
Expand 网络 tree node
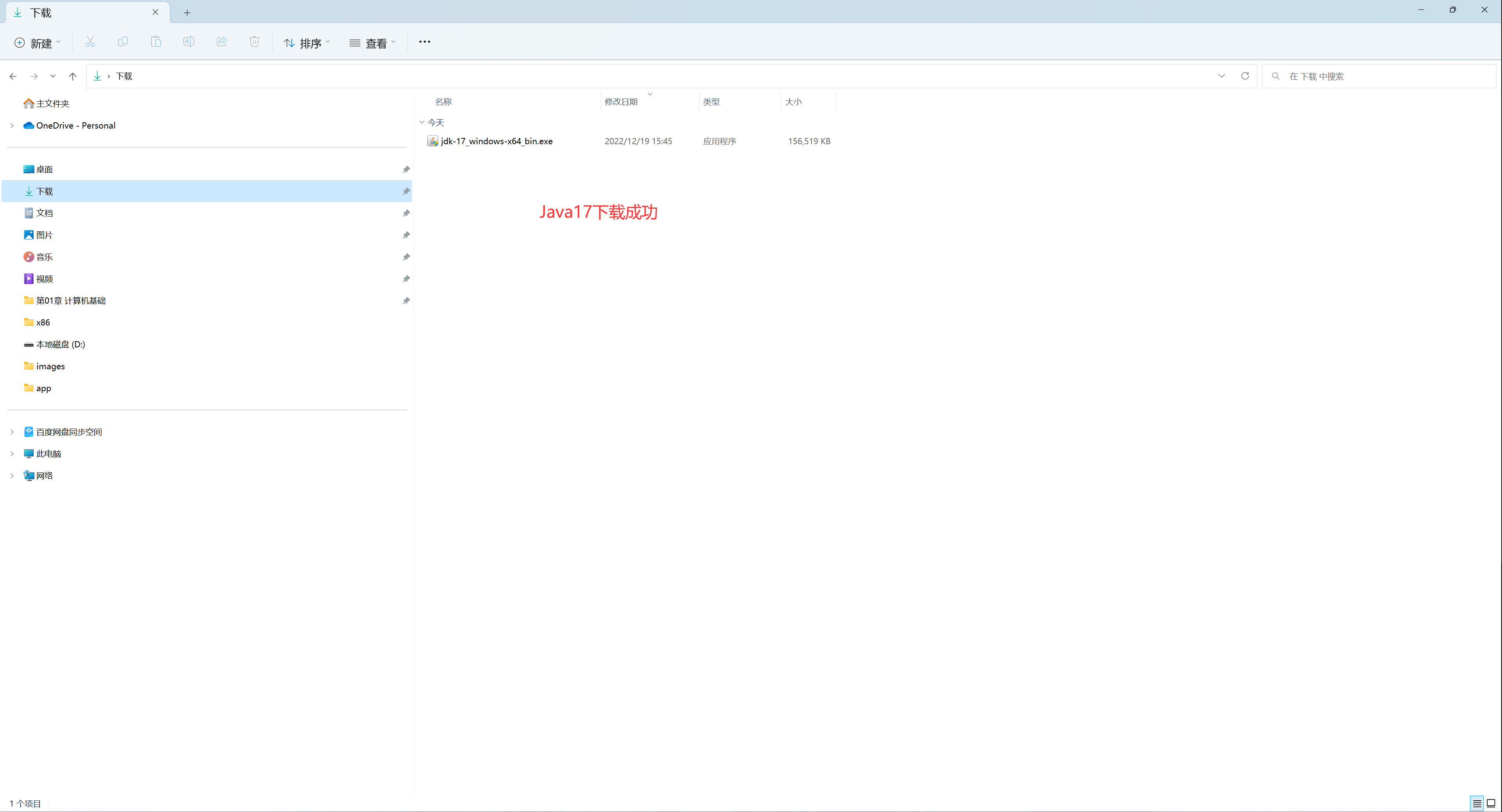[12, 476]
